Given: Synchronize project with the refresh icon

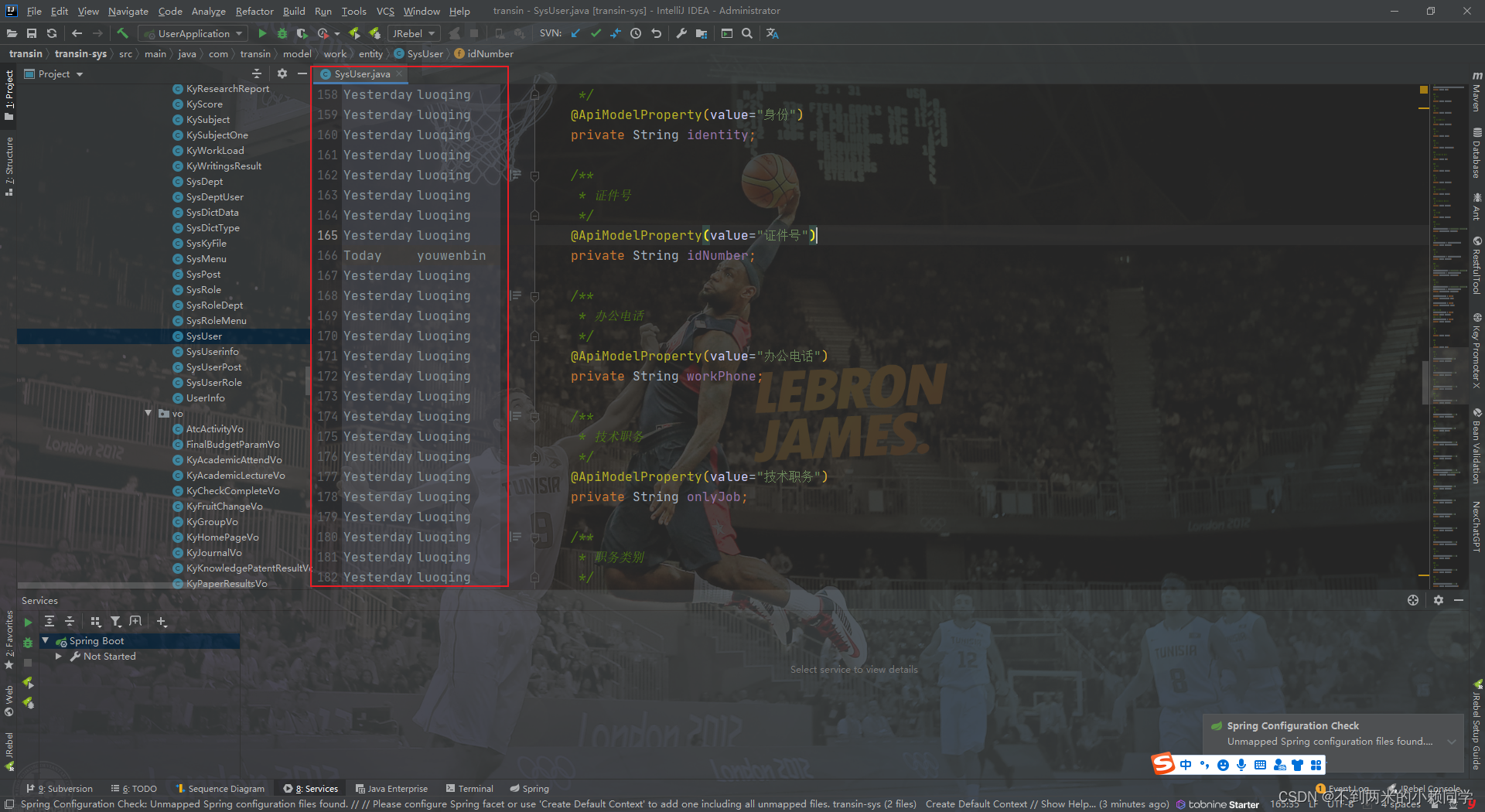Looking at the screenshot, I should tap(52, 33).
